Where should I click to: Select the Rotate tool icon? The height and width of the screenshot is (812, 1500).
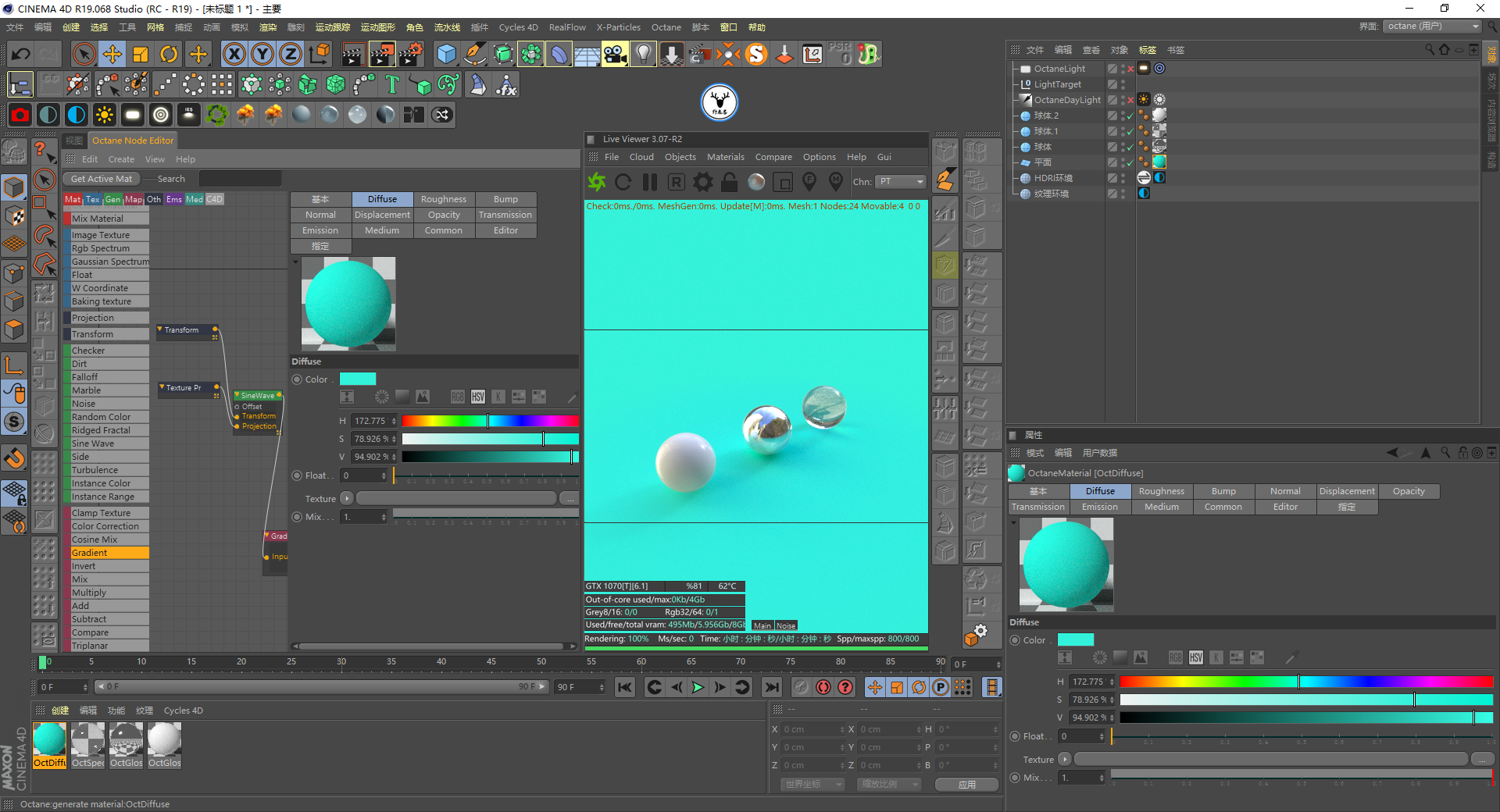pyautogui.click(x=169, y=54)
